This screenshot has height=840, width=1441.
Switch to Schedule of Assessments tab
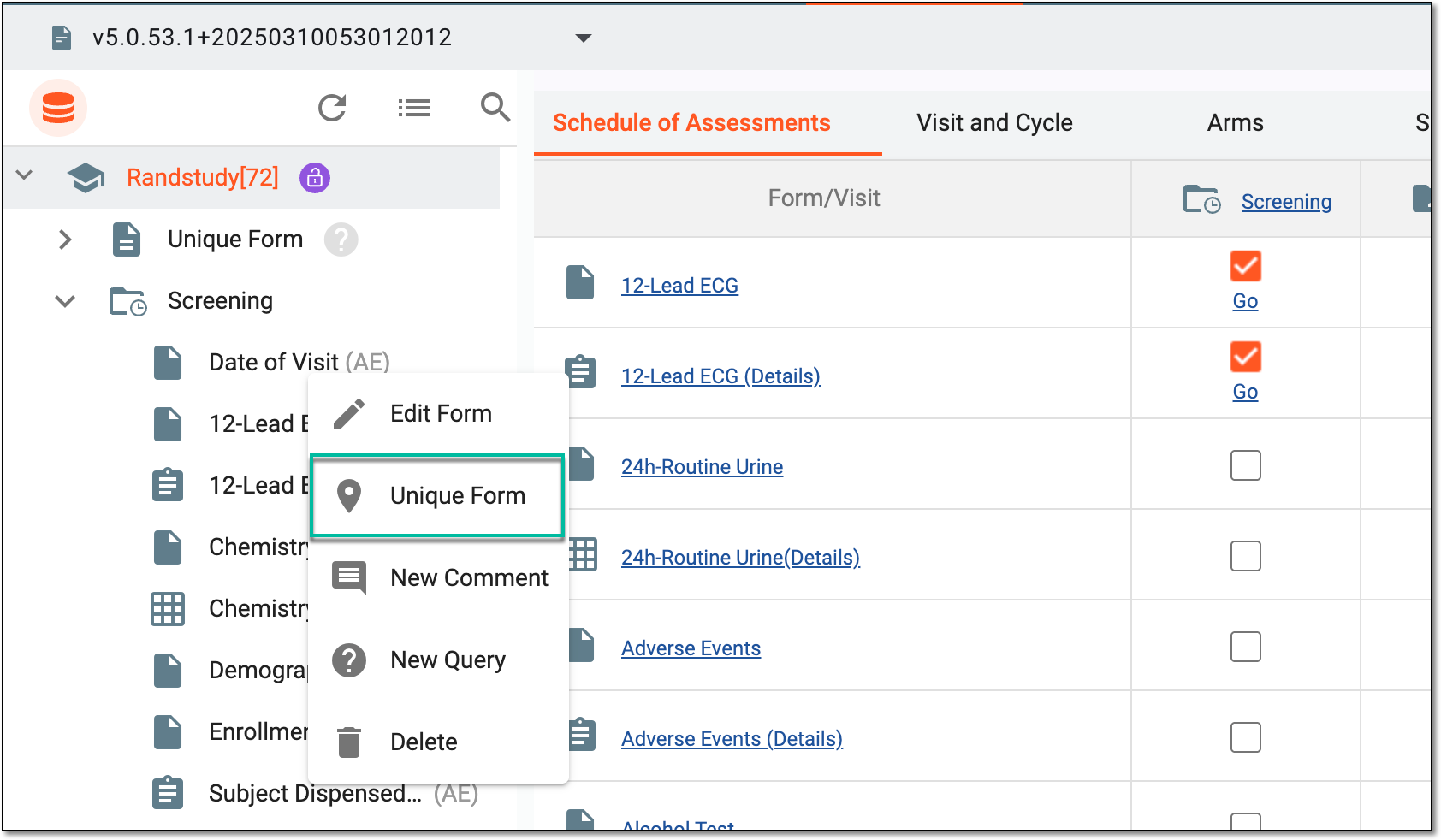[691, 123]
